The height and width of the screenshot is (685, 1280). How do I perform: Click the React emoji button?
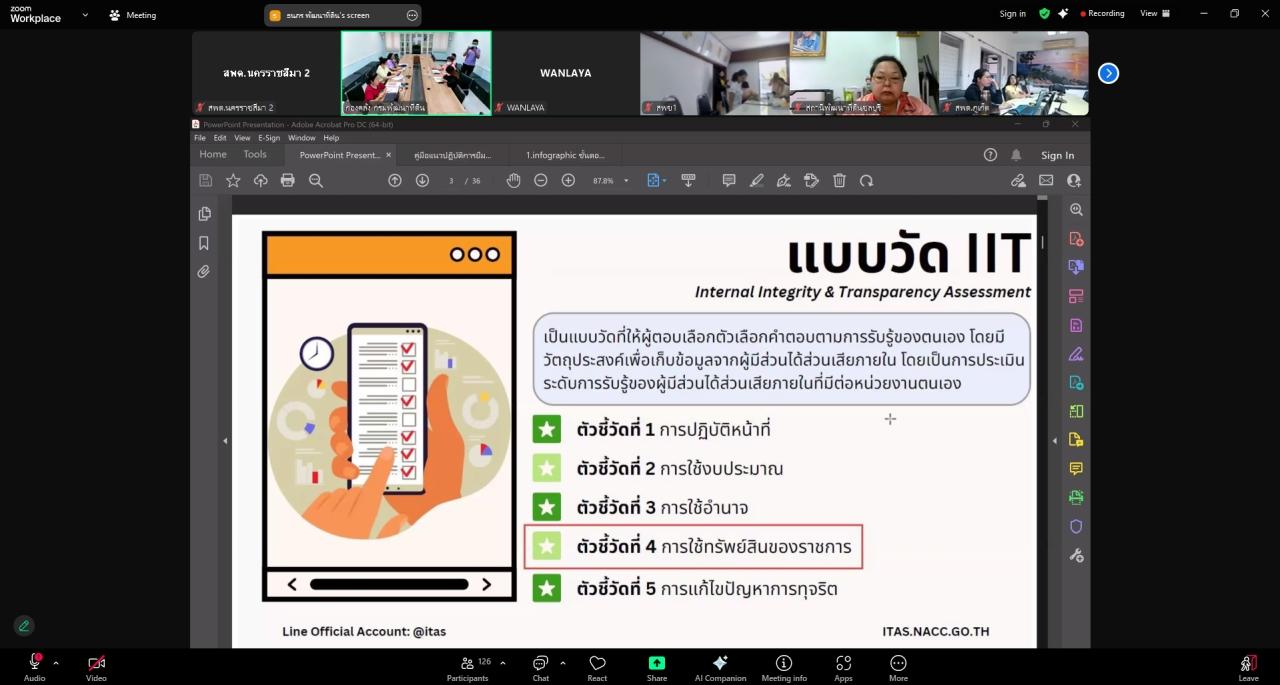pyautogui.click(x=597, y=666)
